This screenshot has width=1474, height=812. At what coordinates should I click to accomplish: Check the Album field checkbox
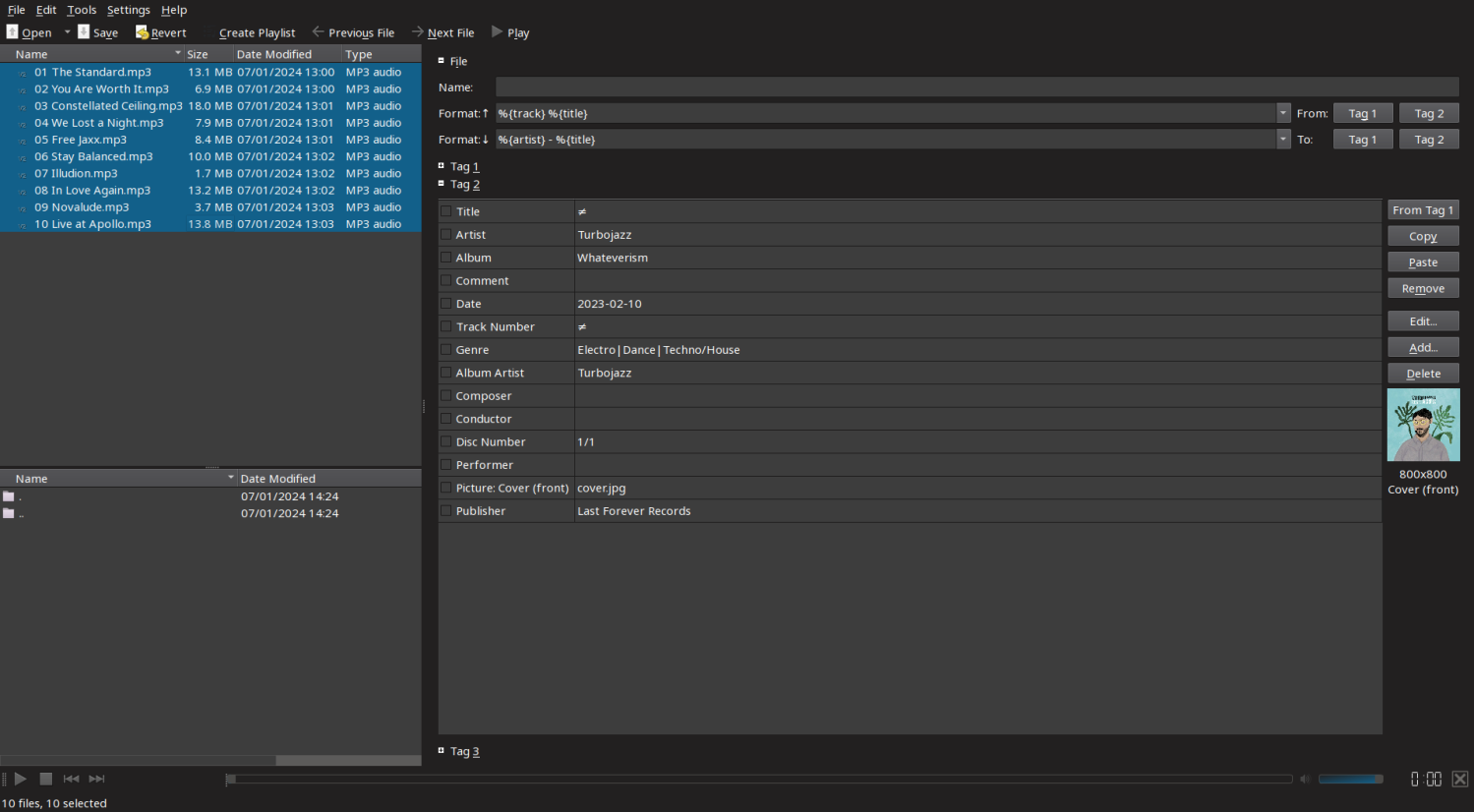click(x=446, y=258)
